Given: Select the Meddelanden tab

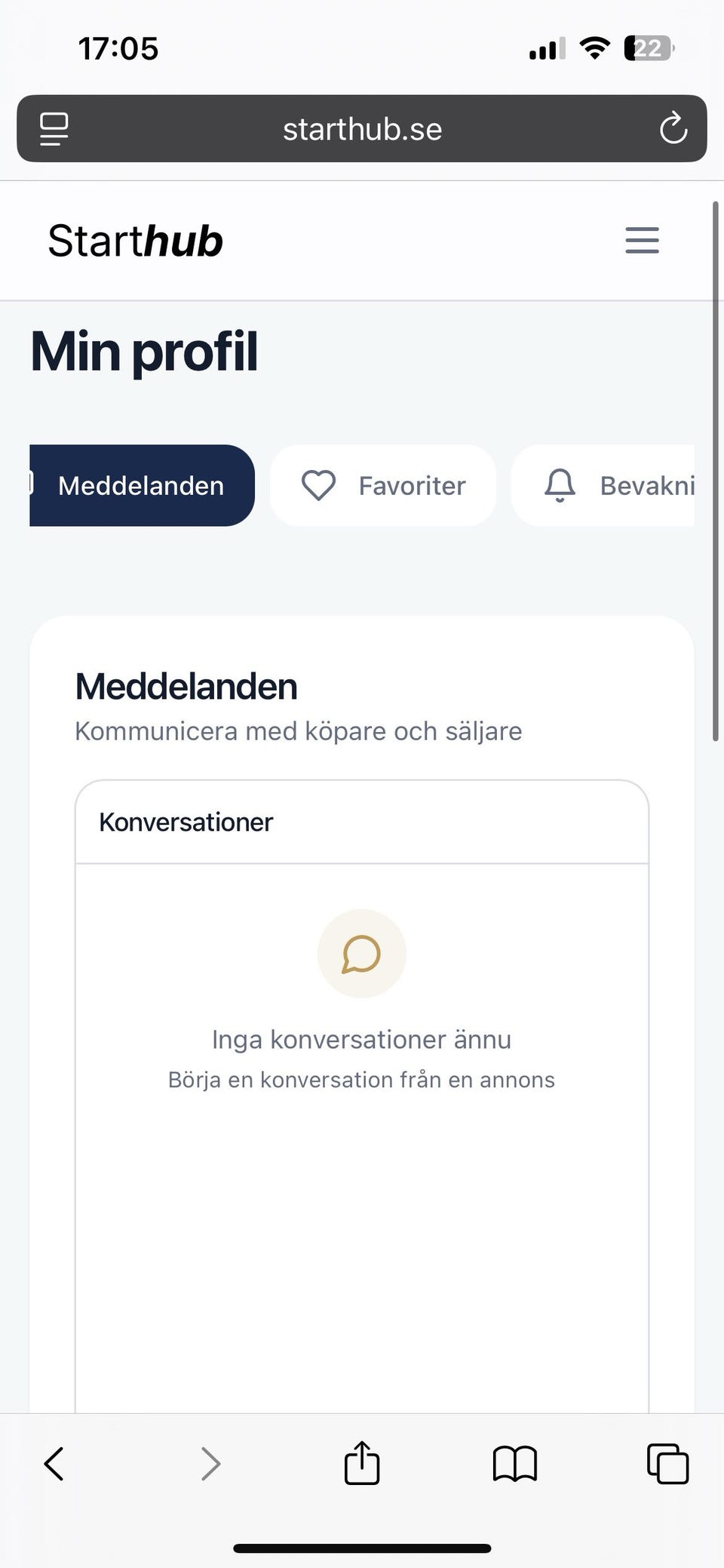Looking at the screenshot, I should (x=142, y=485).
